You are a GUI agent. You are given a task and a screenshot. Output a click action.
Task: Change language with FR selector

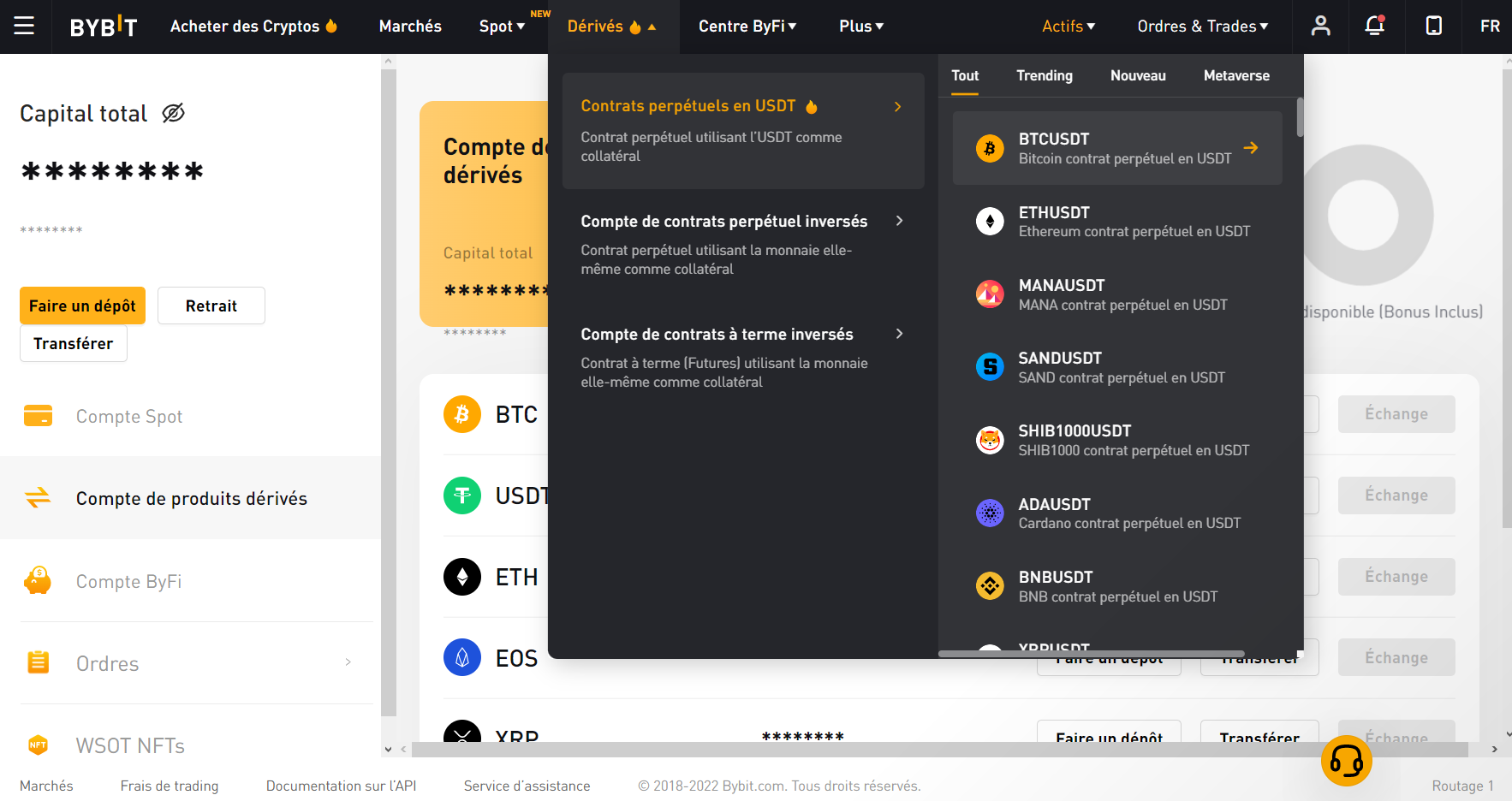click(1490, 27)
